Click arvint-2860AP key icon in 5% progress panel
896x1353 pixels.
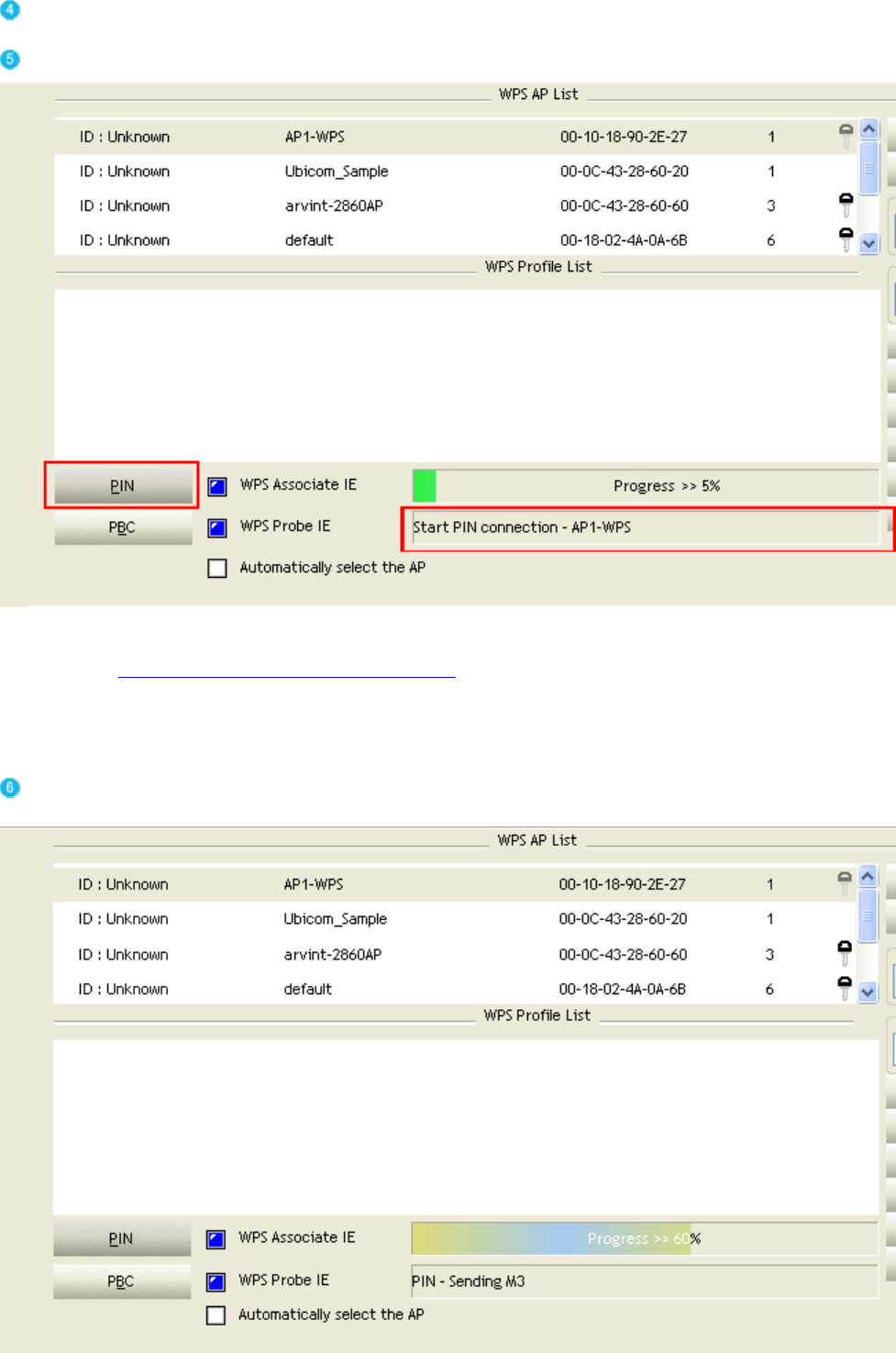tap(846, 205)
